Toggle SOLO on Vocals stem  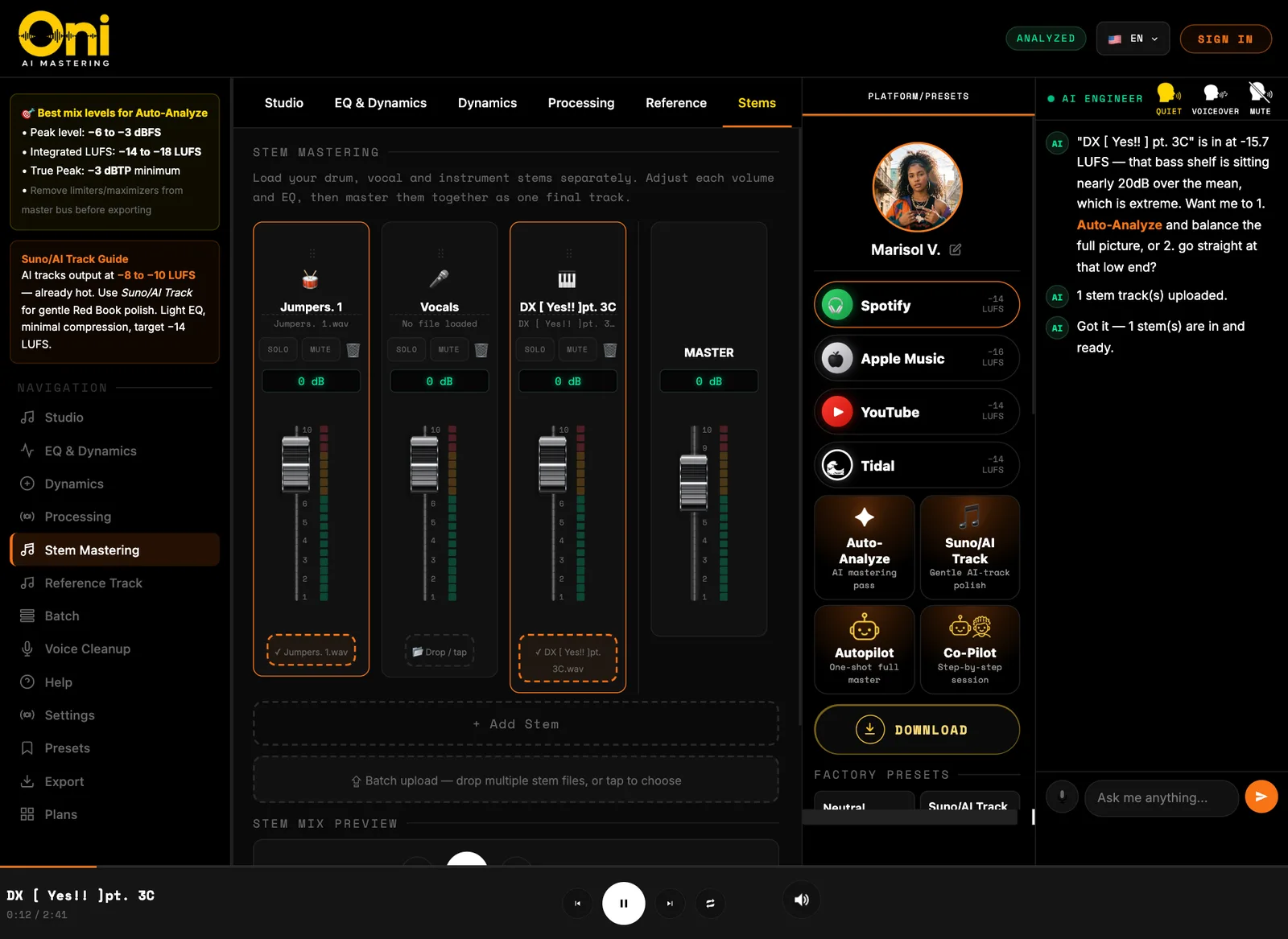407,350
